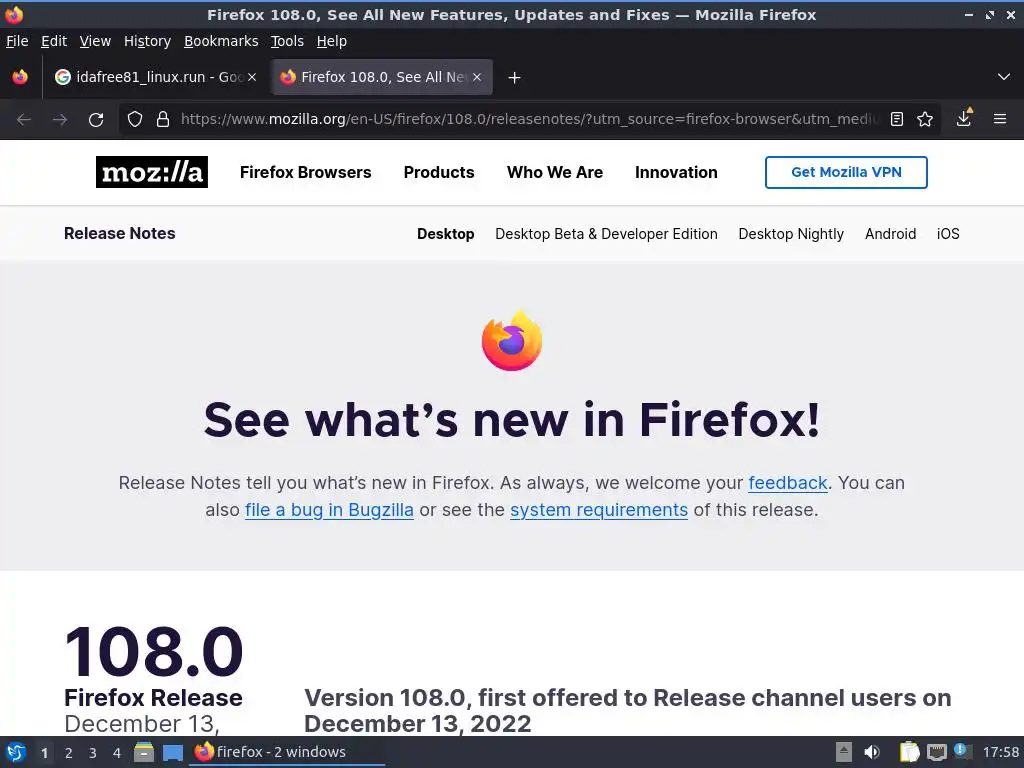This screenshot has width=1024, height=768.
Task: Follow the feedback link
Action: point(788,483)
